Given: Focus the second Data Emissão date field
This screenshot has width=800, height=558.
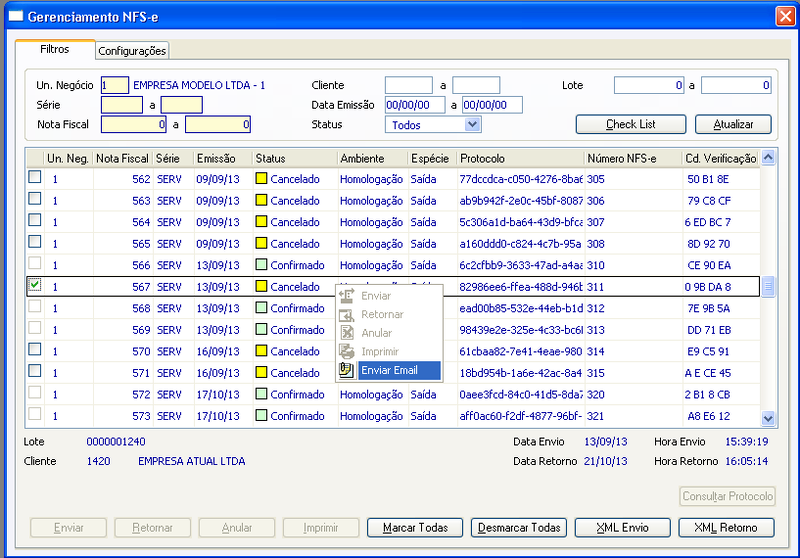Looking at the screenshot, I should (492, 105).
